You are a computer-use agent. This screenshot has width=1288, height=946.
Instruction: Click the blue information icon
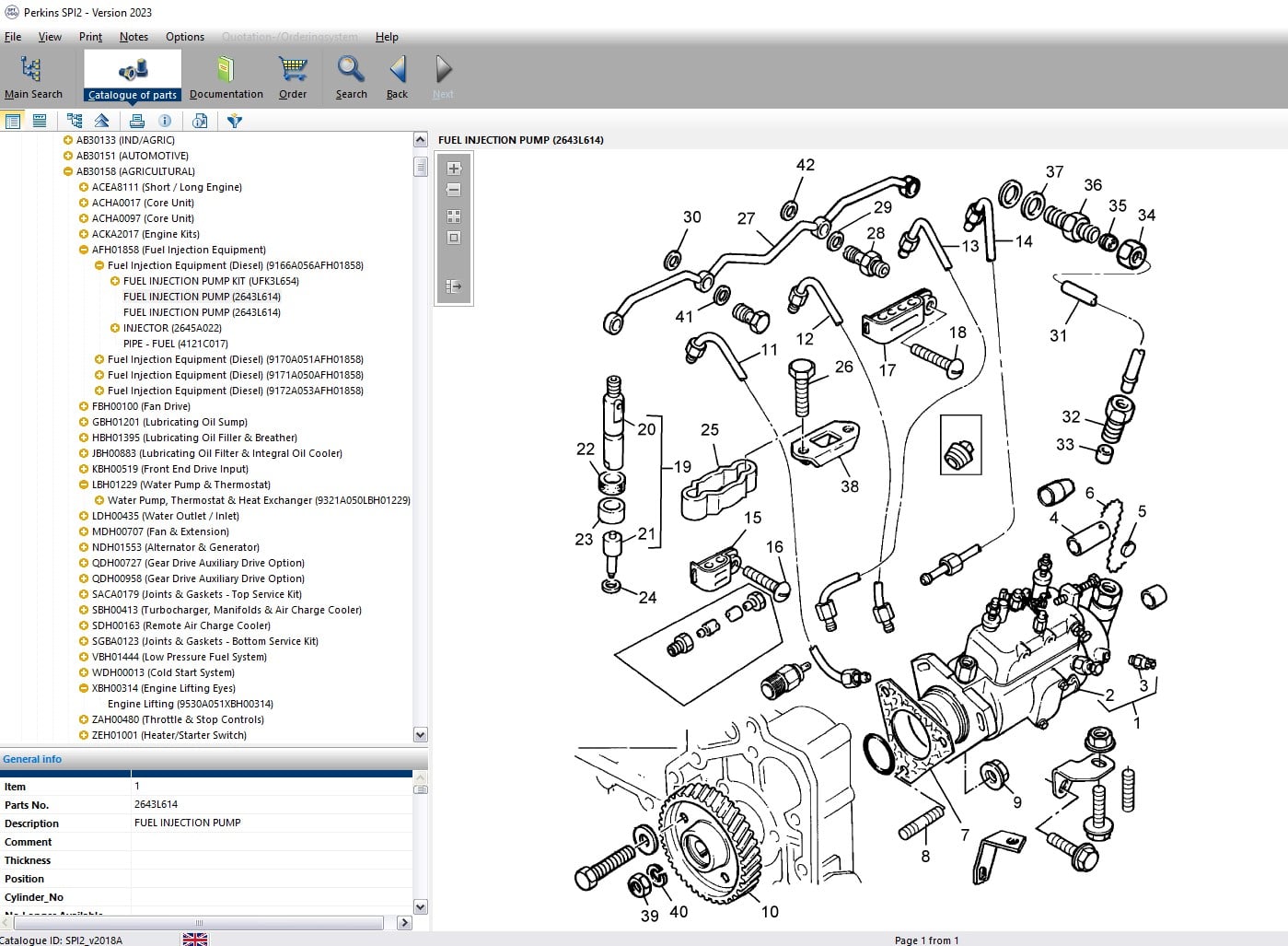point(165,121)
